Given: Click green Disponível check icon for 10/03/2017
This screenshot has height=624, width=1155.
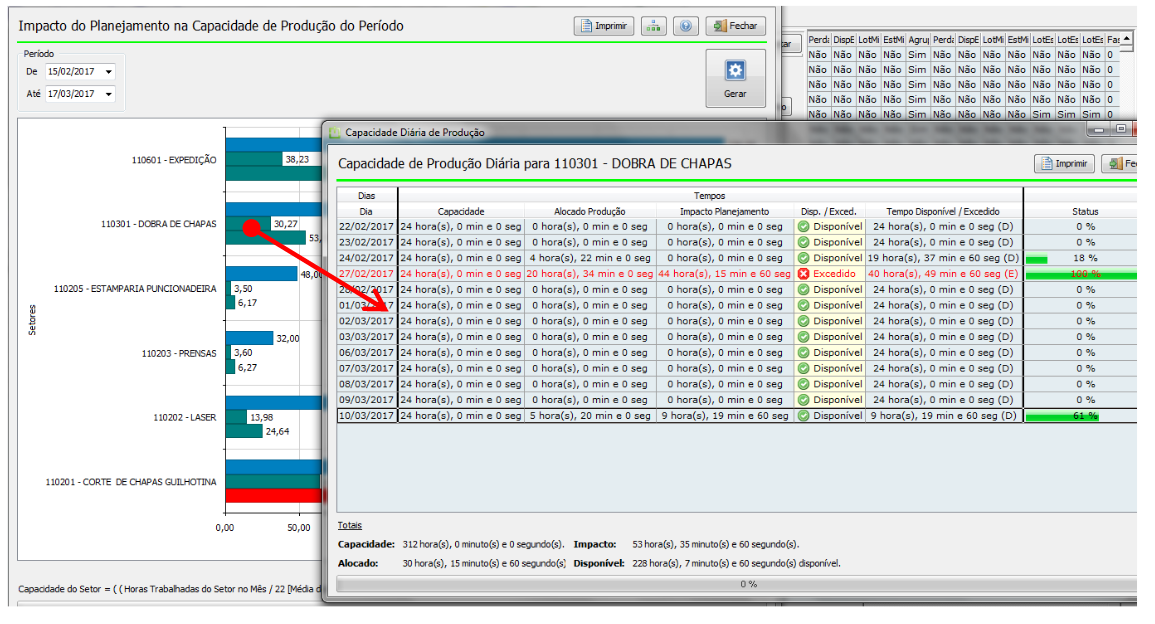Looking at the screenshot, I should point(803,416).
